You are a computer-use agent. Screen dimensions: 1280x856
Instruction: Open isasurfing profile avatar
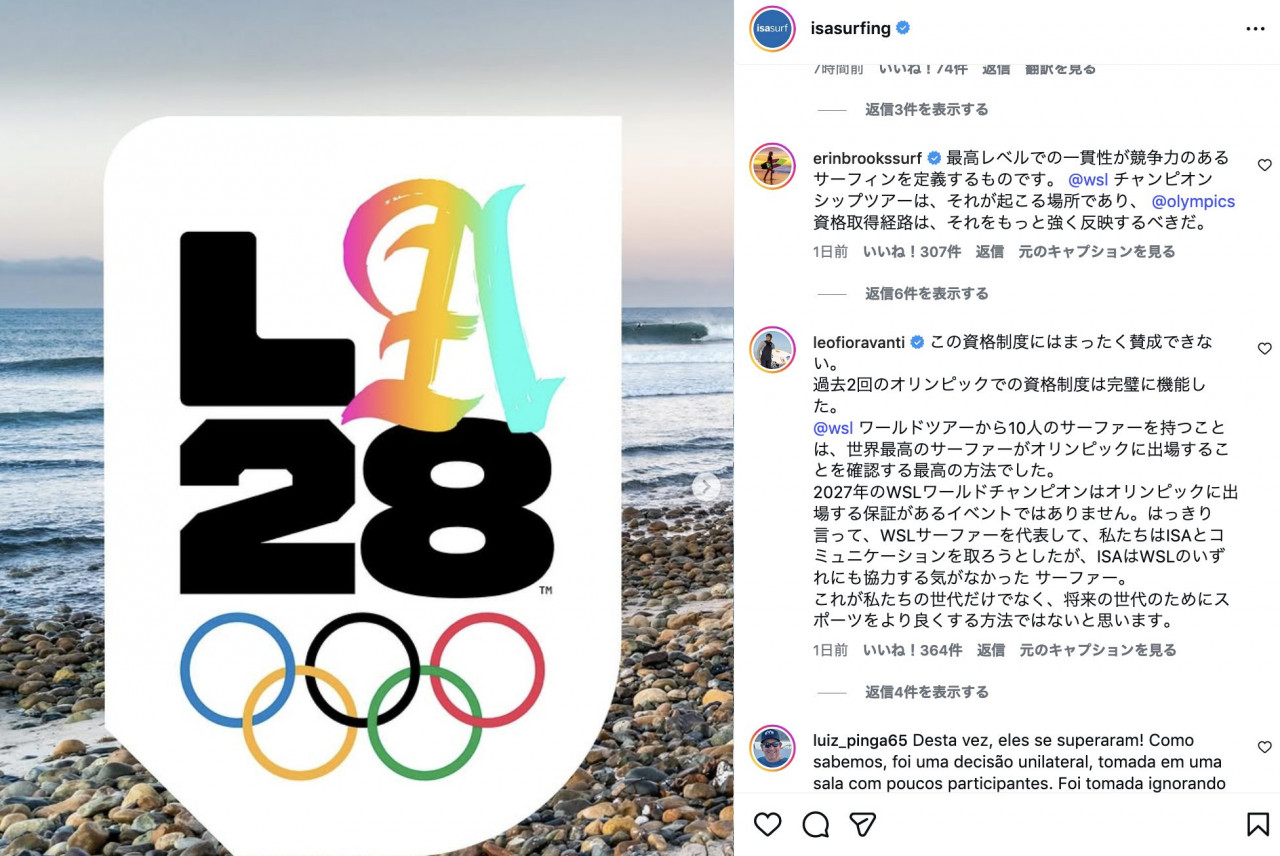[x=772, y=28]
